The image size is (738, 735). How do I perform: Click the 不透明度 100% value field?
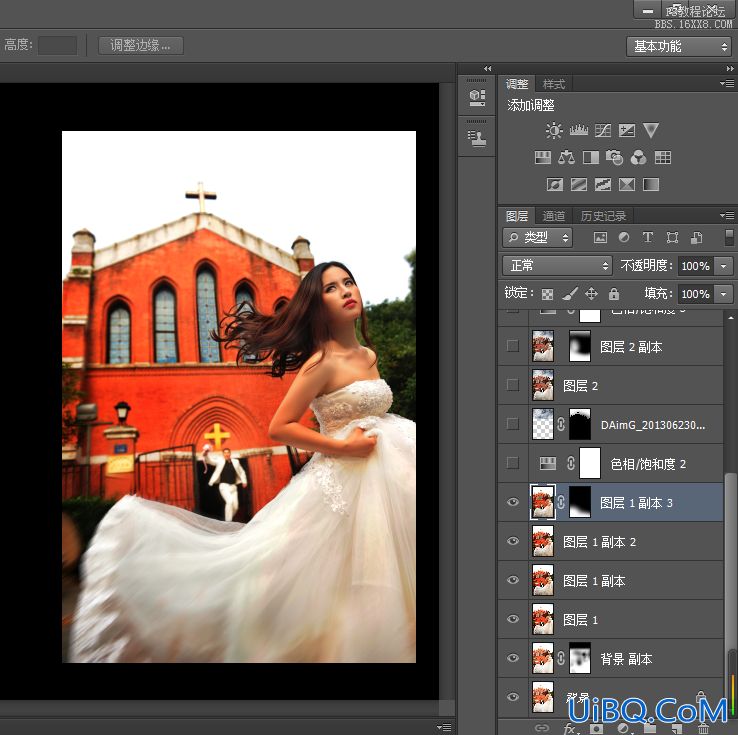(696, 266)
